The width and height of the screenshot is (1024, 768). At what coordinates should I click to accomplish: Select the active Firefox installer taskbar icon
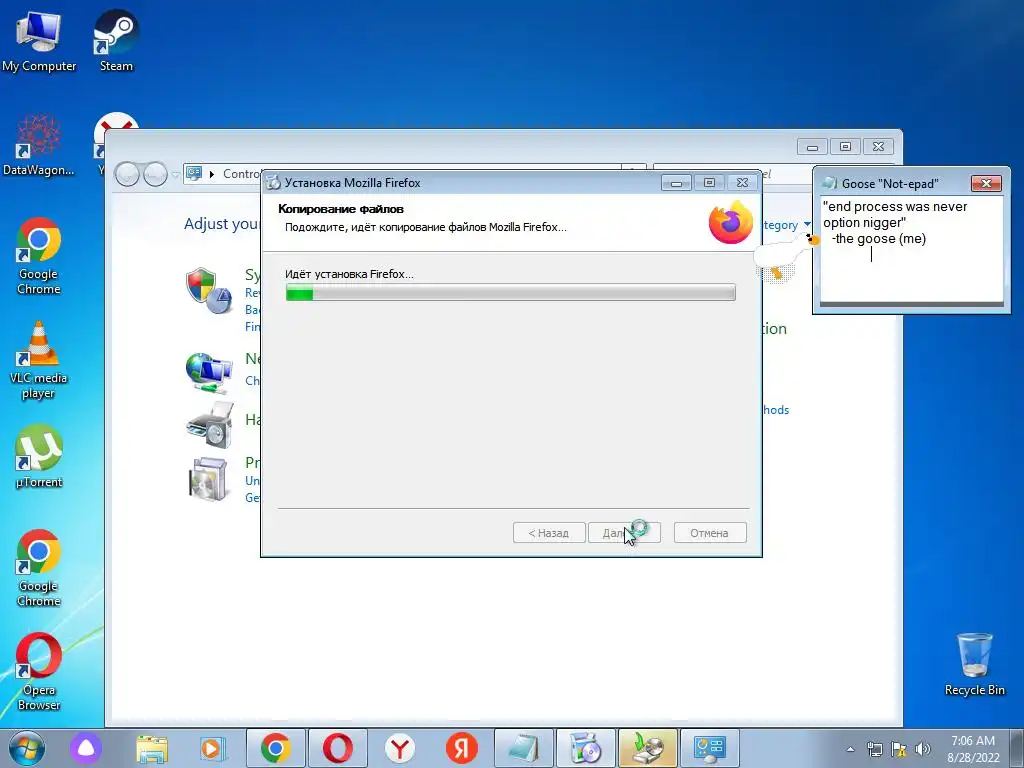point(648,748)
